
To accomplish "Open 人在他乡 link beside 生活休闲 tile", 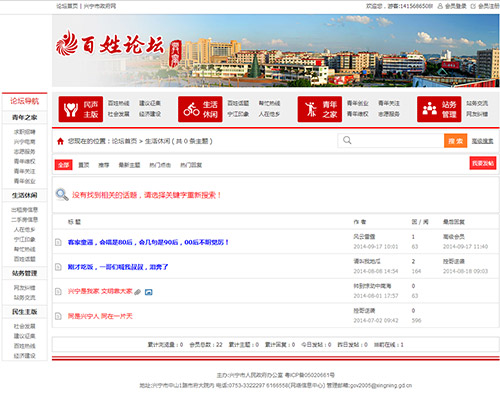I will click(269, 114).
